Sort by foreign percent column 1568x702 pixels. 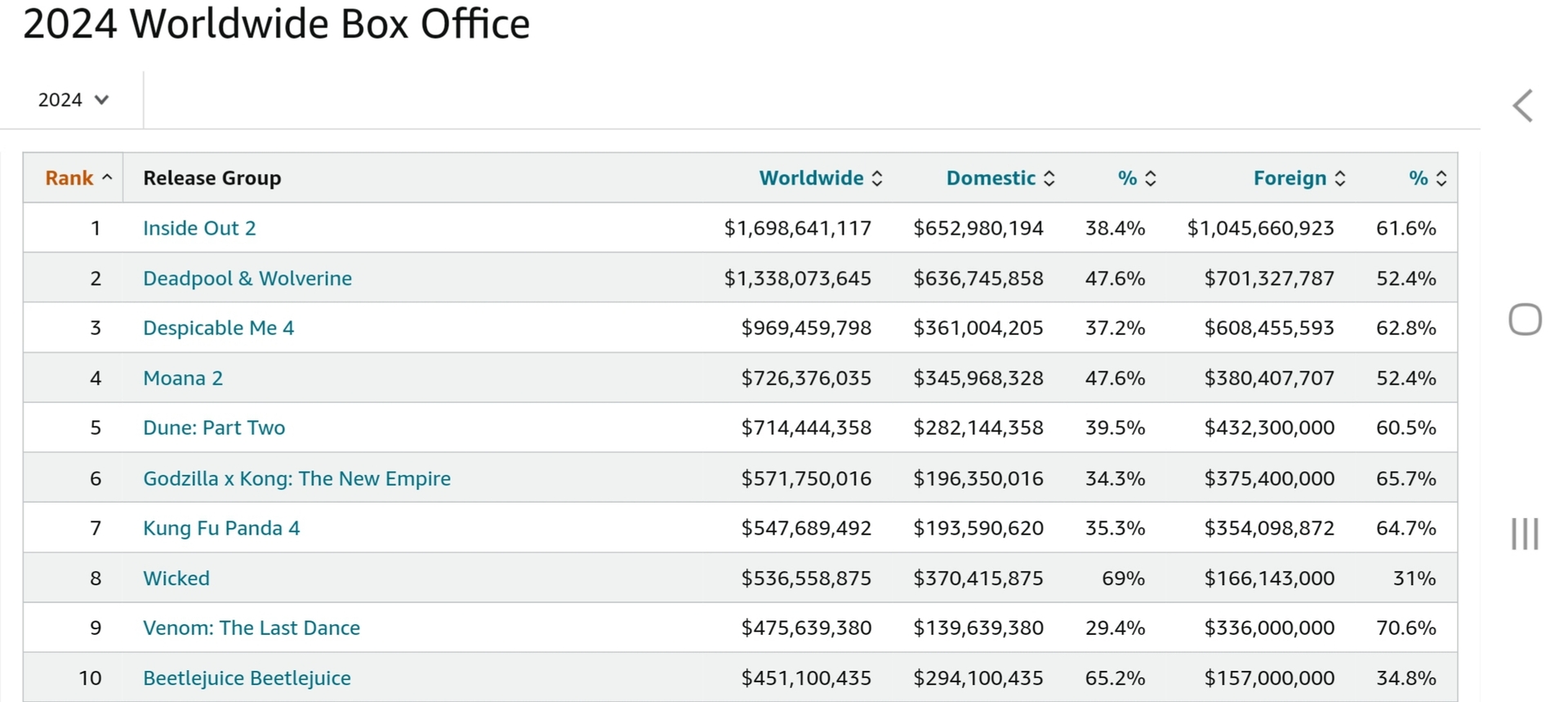pyautogui.click(x=1428, y=178)
